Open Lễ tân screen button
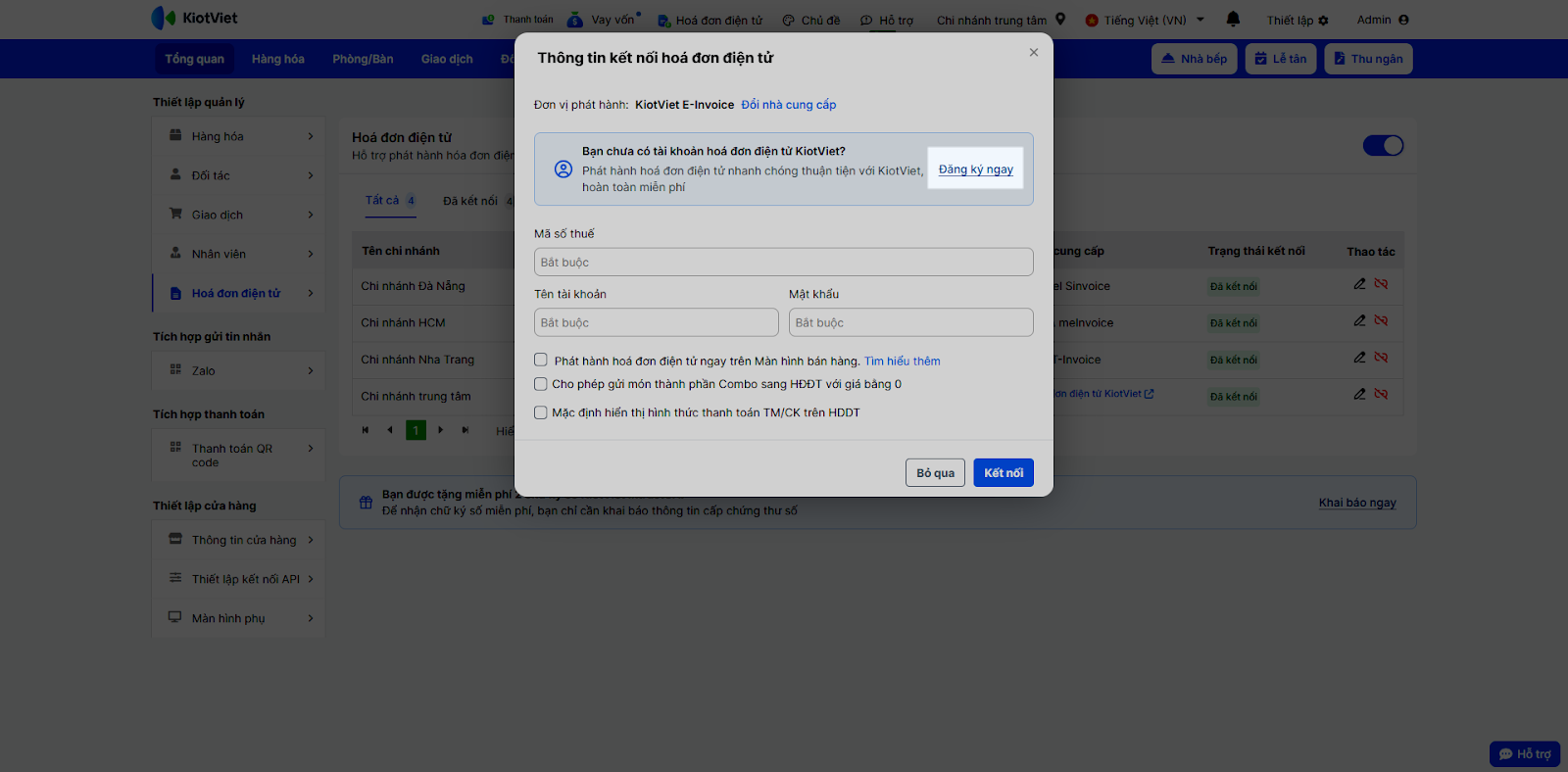This screenshot has height=772, width=1568. pyautogui.click(x=1281, y=59)
